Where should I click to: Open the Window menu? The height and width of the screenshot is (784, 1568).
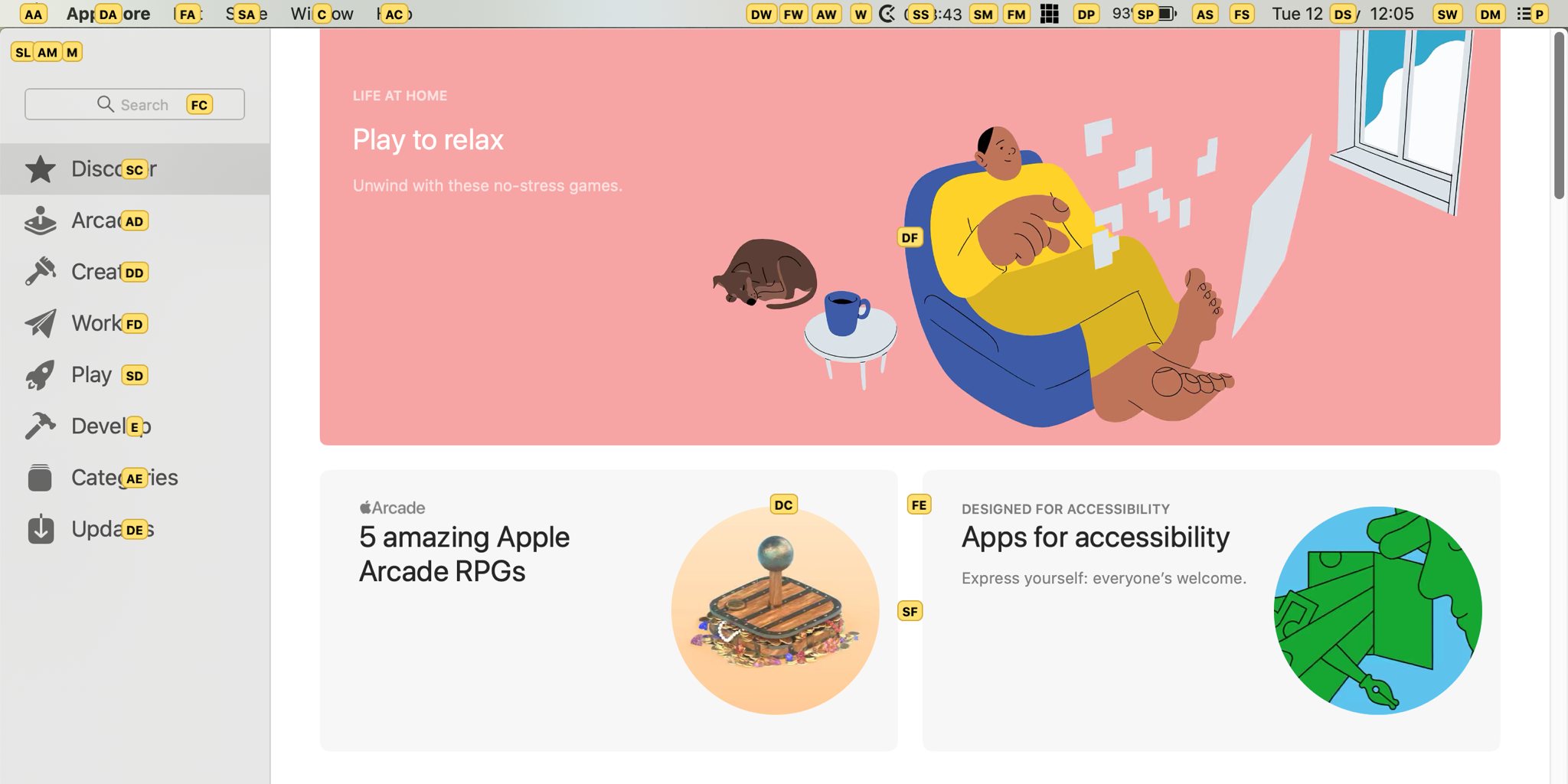[x=322, y=13]
